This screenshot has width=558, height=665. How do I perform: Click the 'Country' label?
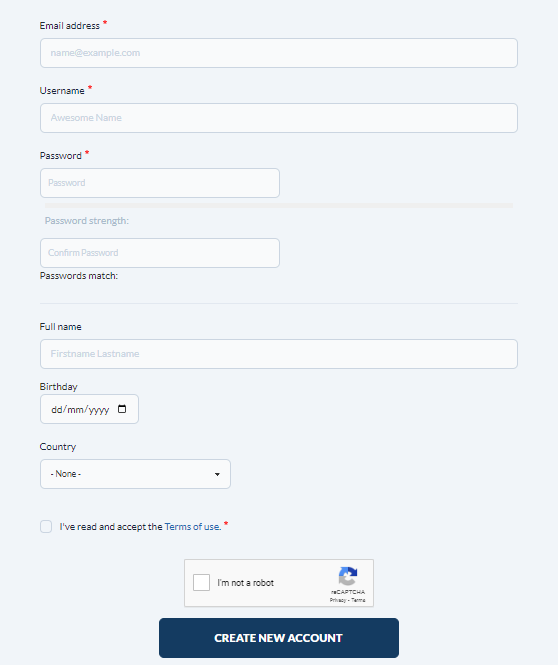(x=58, y=447)
